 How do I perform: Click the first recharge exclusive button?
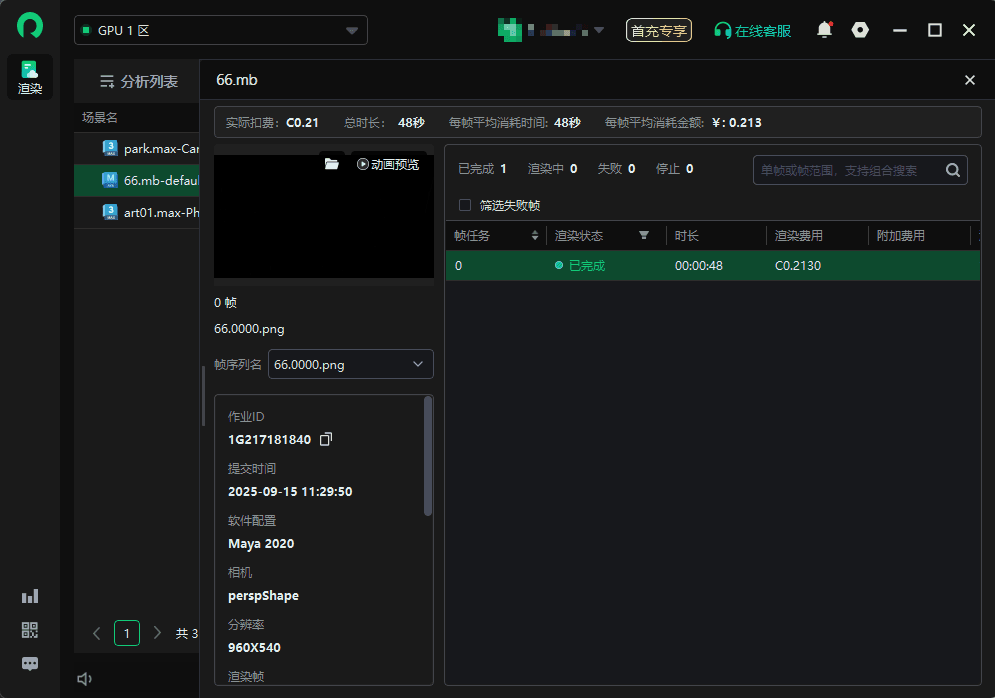pyautogui.click(x=658, y=31)
